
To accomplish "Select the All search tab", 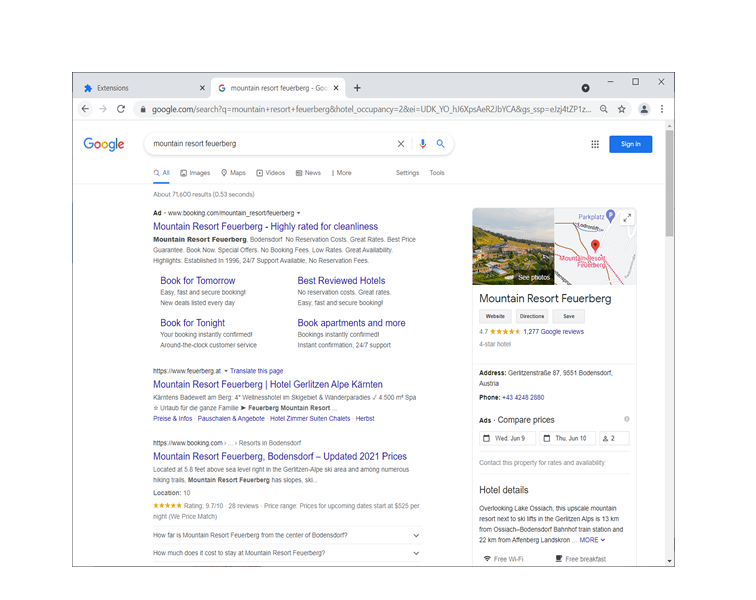I will click(162, 173).
